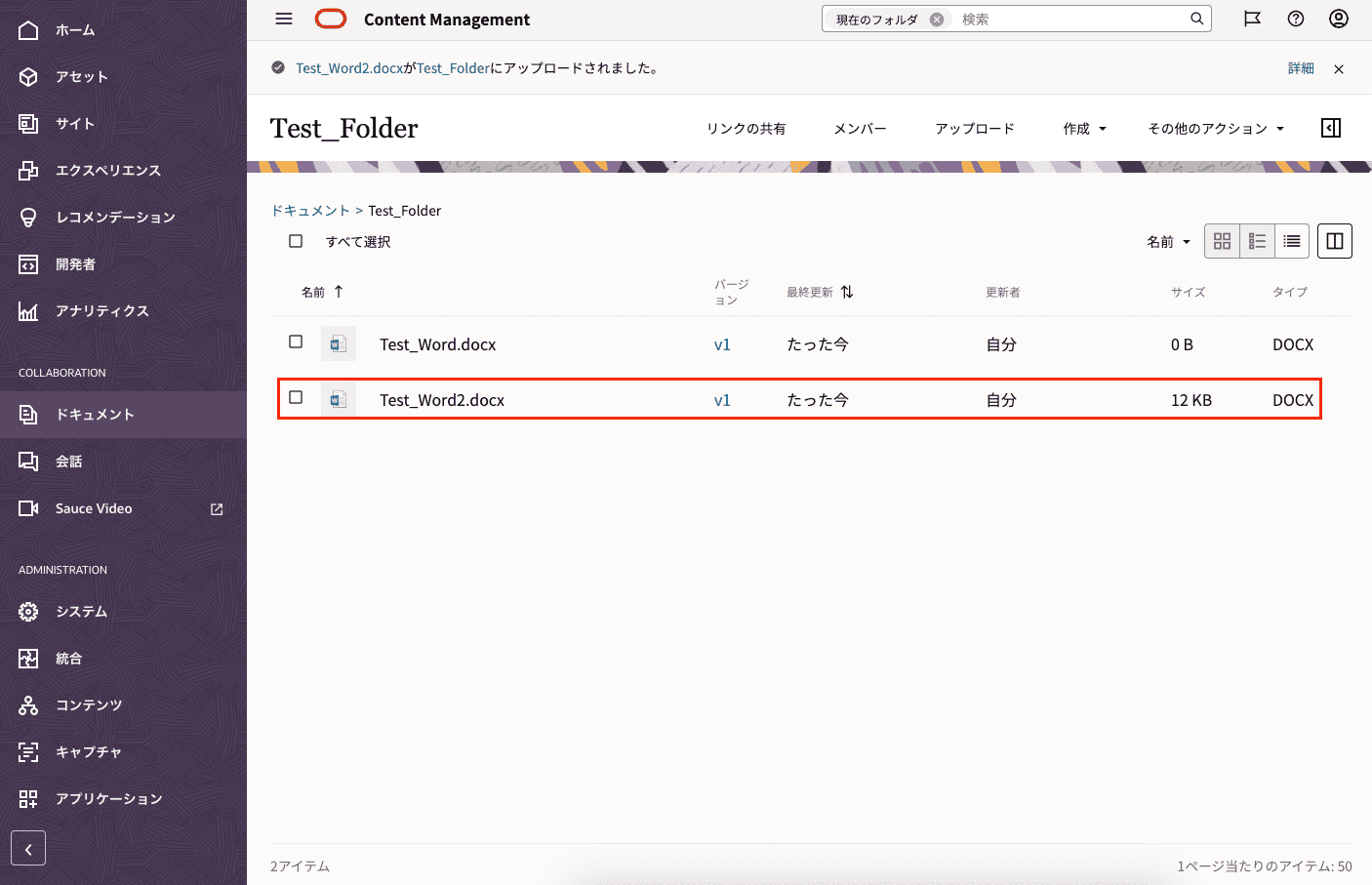The height and width of the screenshot is (885, 1372).
Task: Click the ドキュメント breadcrumb link
Action: tap(309, 211)
